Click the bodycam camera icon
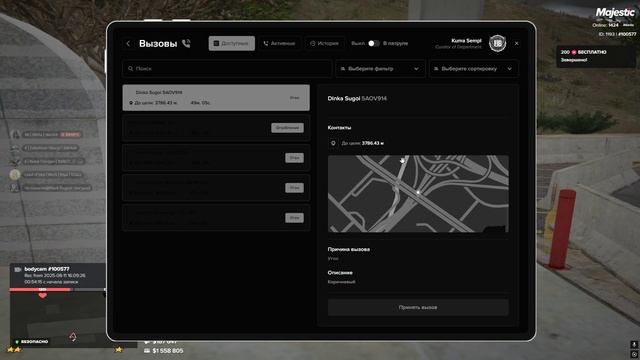The image size is (640, 360). (18, 269)
